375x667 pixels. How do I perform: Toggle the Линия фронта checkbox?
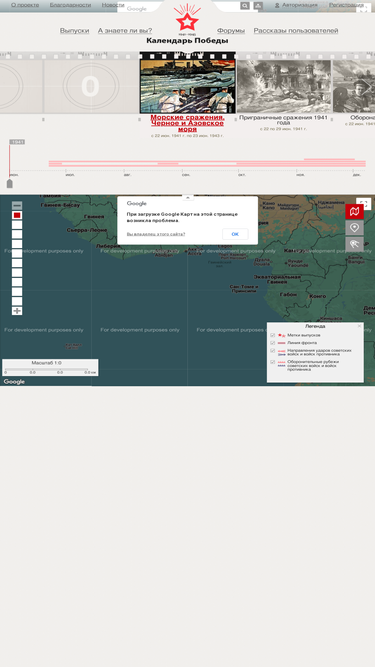click(x=273, y=342)
